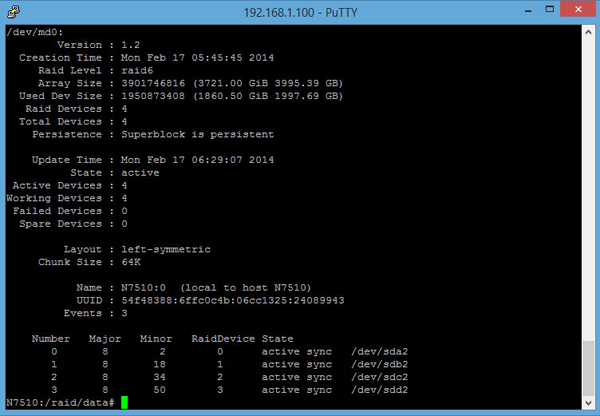
Task: Click the UUID value string
Action: pyautogui.click(x=233, y=300)
